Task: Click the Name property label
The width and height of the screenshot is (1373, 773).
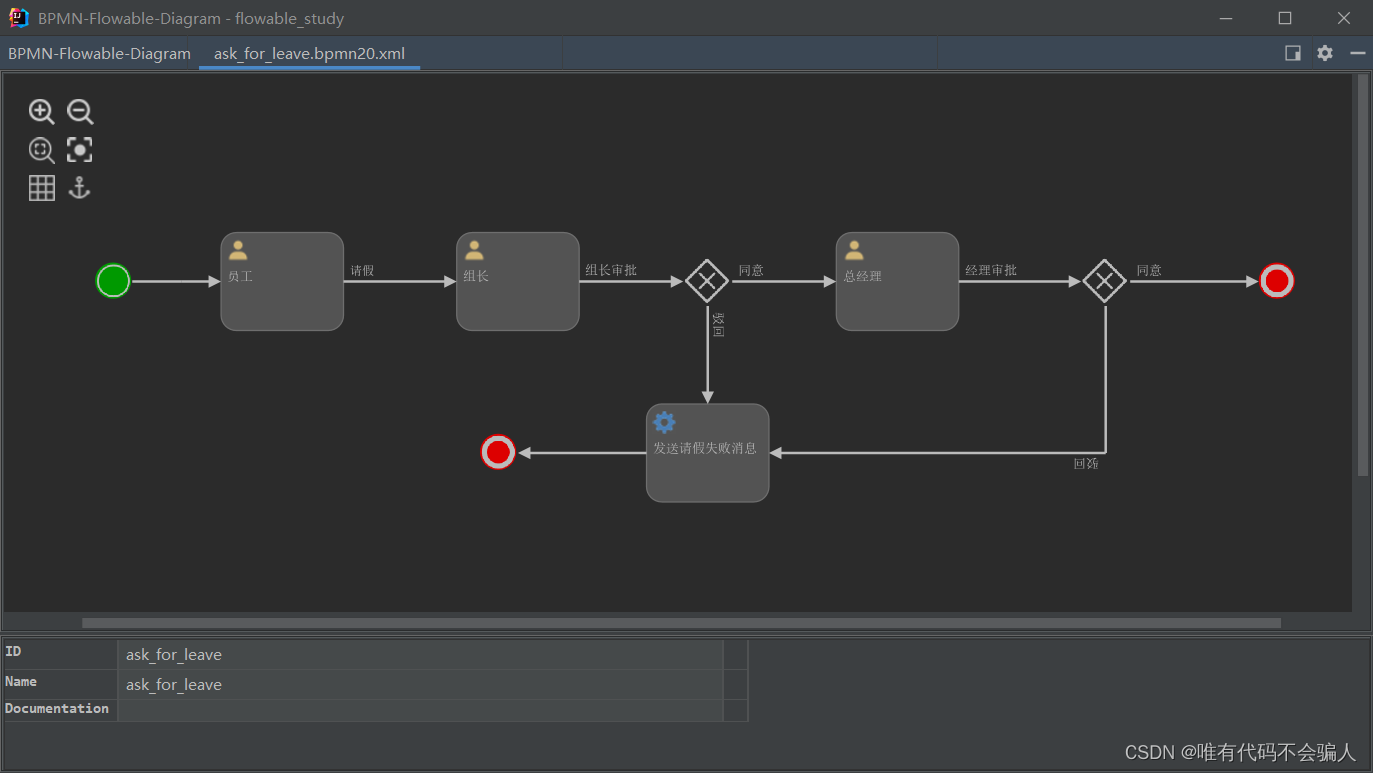Action: click(x=21, y=682)
